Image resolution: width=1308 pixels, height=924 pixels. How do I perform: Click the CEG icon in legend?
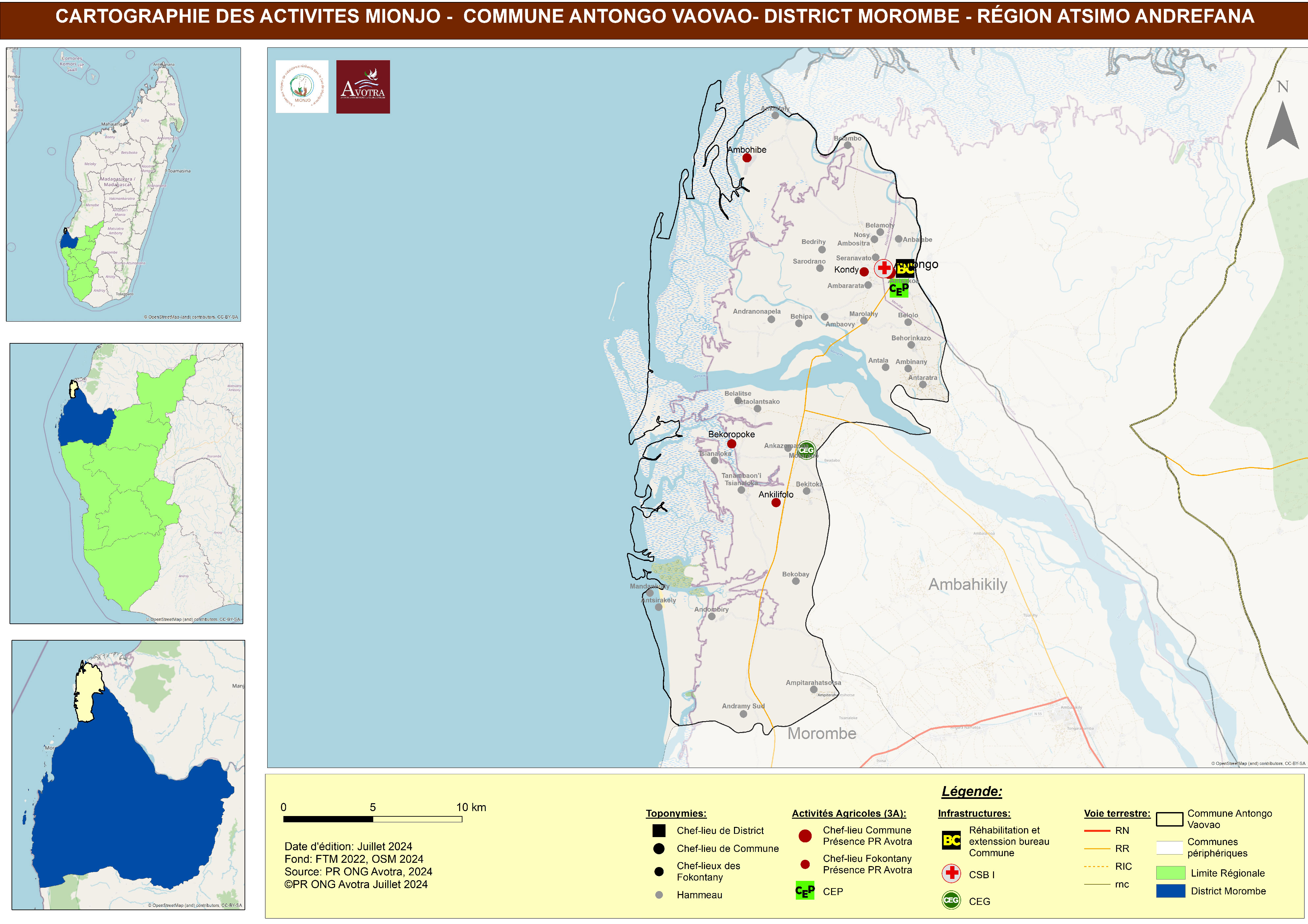[x=951, y=900]
